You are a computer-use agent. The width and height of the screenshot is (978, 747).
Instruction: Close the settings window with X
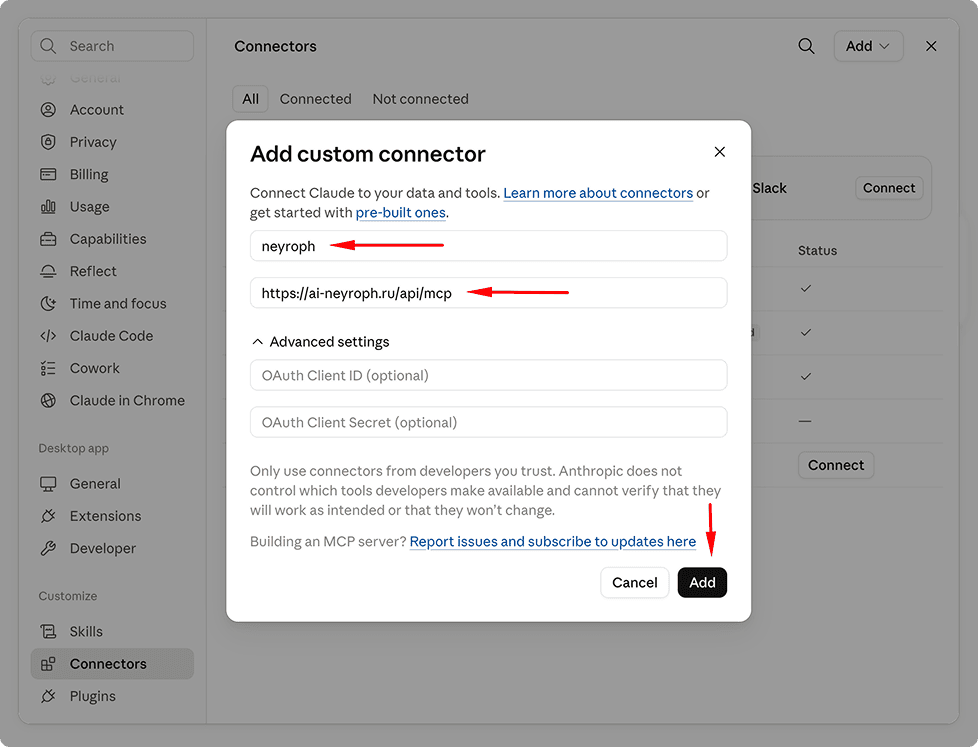tap(931, 46)
